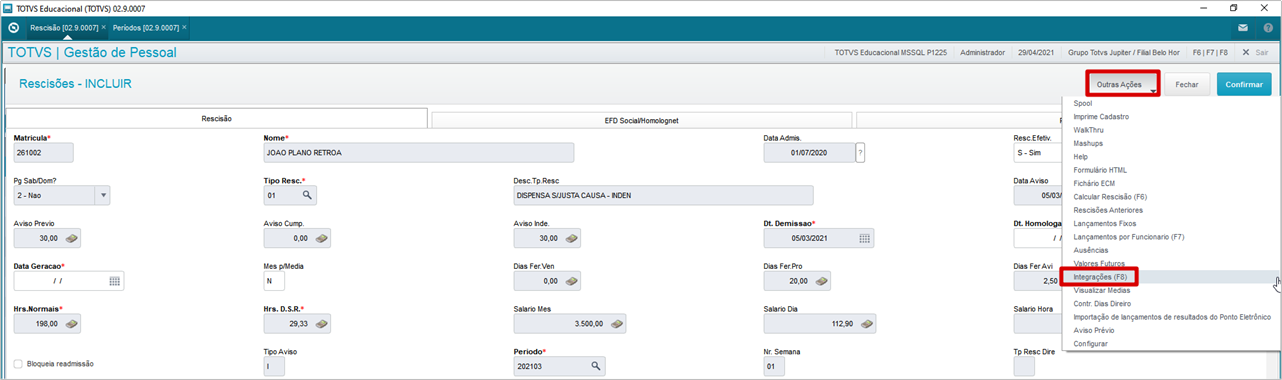The height and width of the screenshot is (380, 1282).
Task: Open calculator icon for Aviso Inde.
Action: click(x=571, y=239)
